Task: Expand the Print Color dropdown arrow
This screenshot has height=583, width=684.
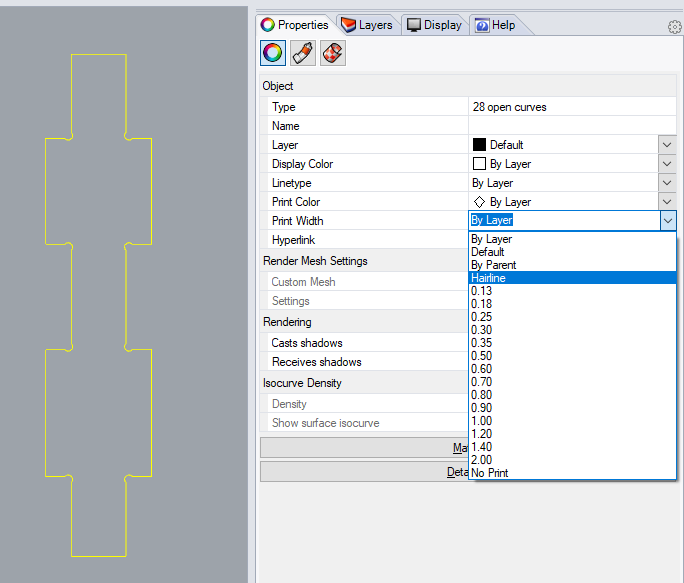Action: (667, 202)
